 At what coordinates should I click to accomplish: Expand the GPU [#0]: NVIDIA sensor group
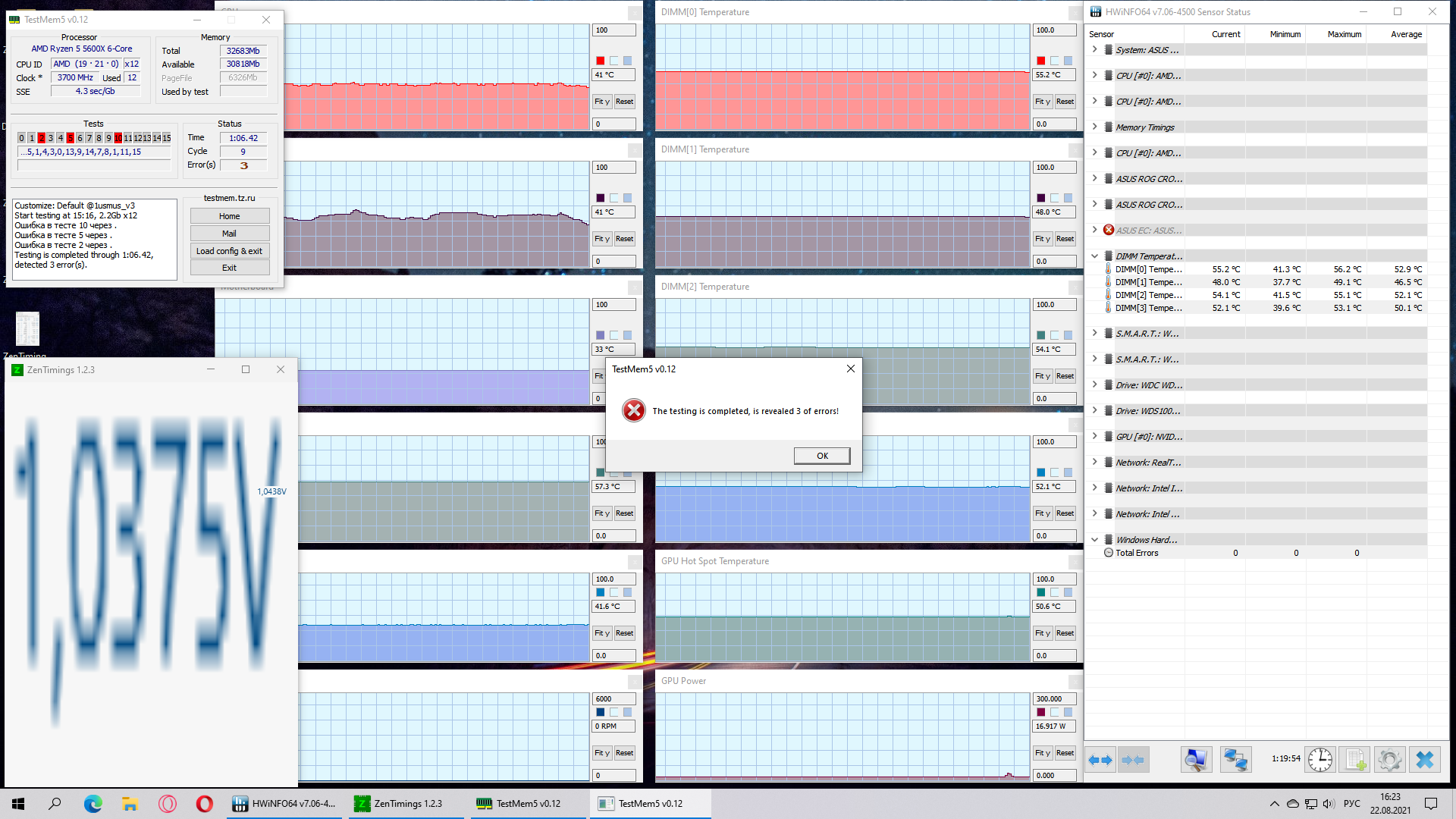[x=1094, y=436]
